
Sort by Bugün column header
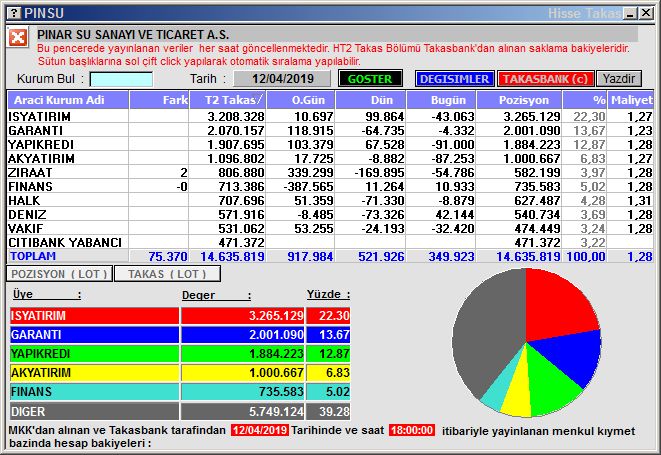[441, 100]
